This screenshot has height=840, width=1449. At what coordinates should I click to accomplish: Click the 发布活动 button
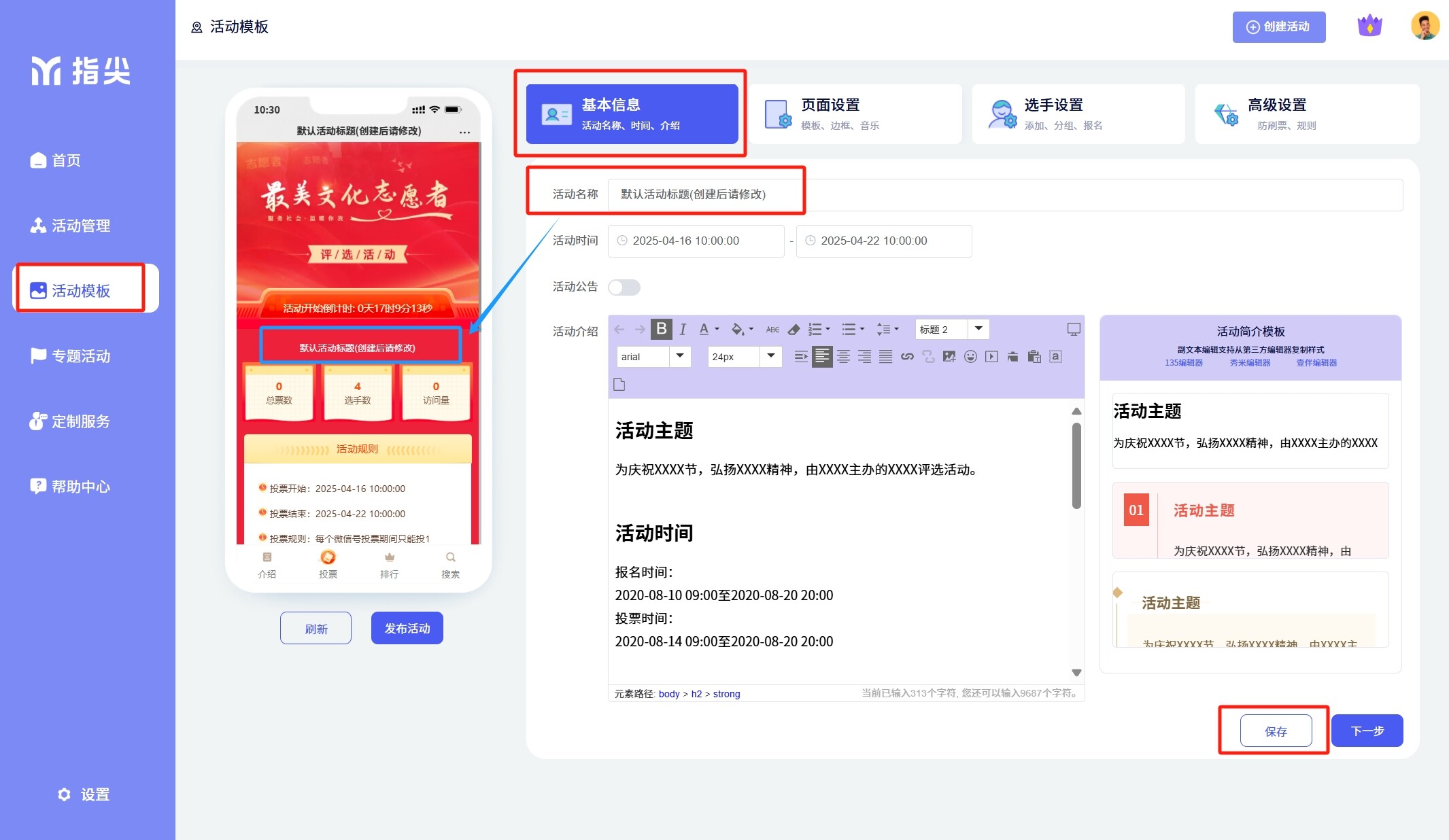407,628
